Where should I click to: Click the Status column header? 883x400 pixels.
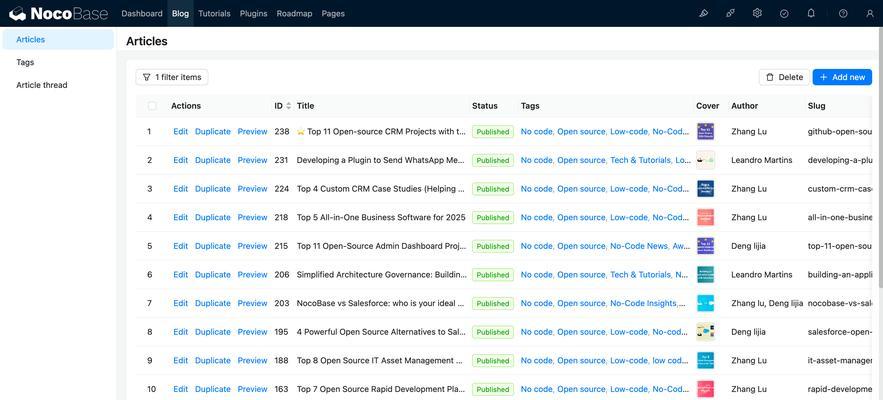(485, 106)
